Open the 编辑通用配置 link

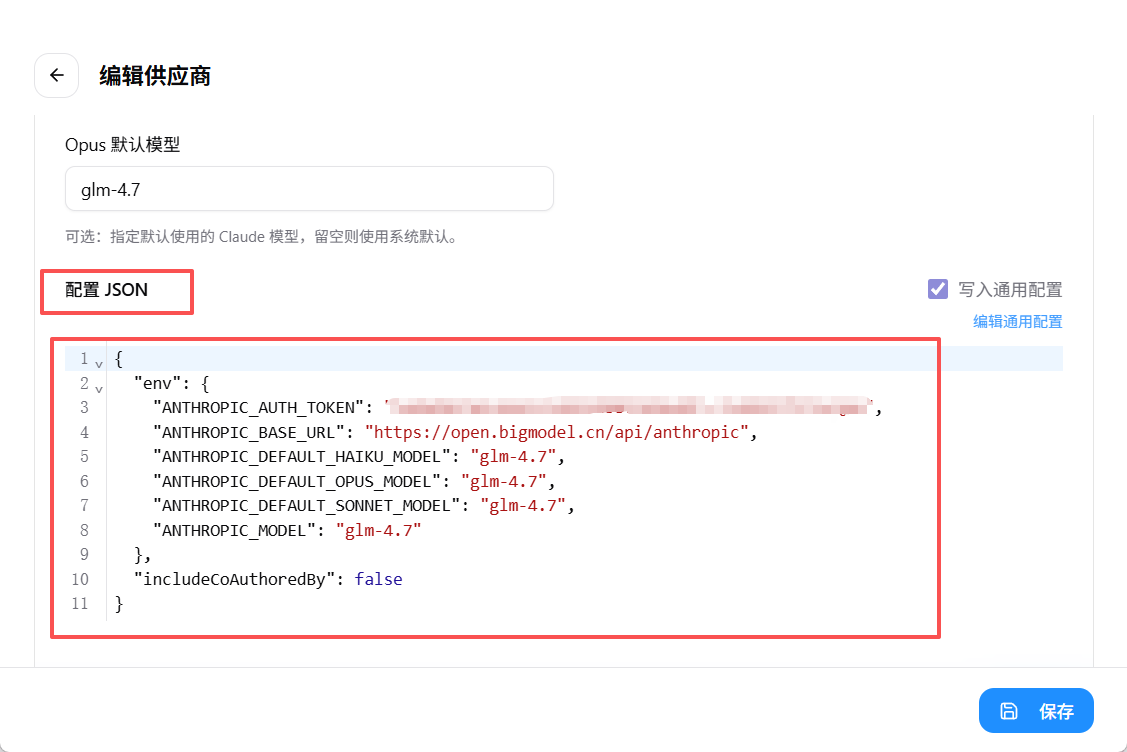tap(1017, 321)
